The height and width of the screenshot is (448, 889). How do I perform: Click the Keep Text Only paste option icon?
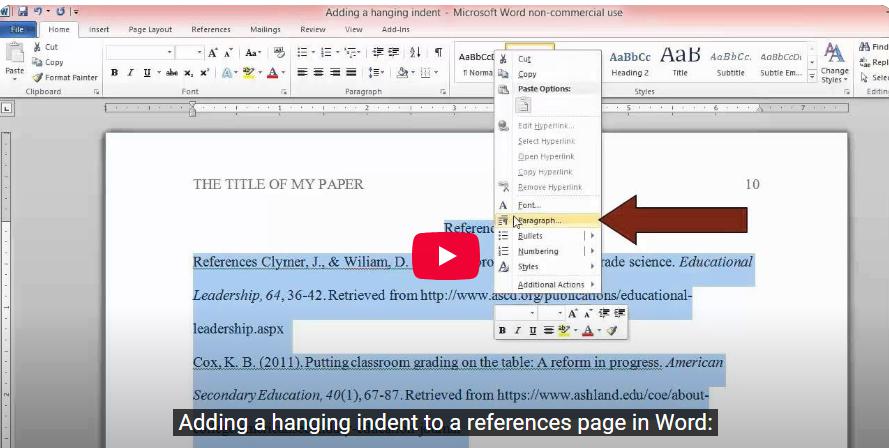[x=524, y=105]
